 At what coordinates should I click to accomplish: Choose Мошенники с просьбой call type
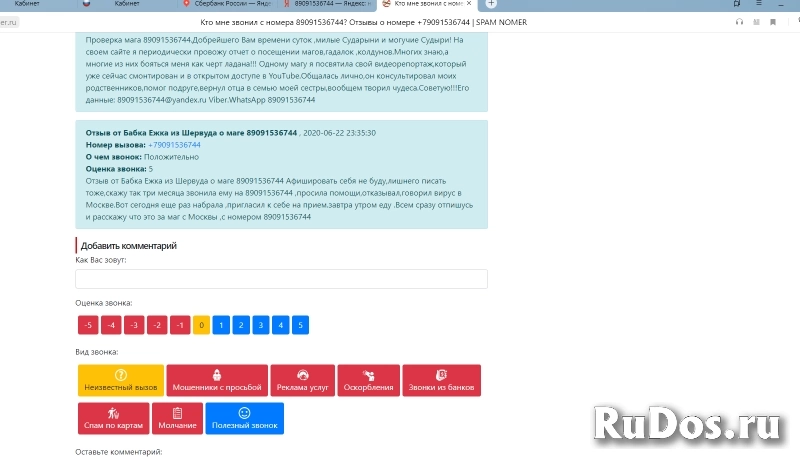tap(216, 380)
